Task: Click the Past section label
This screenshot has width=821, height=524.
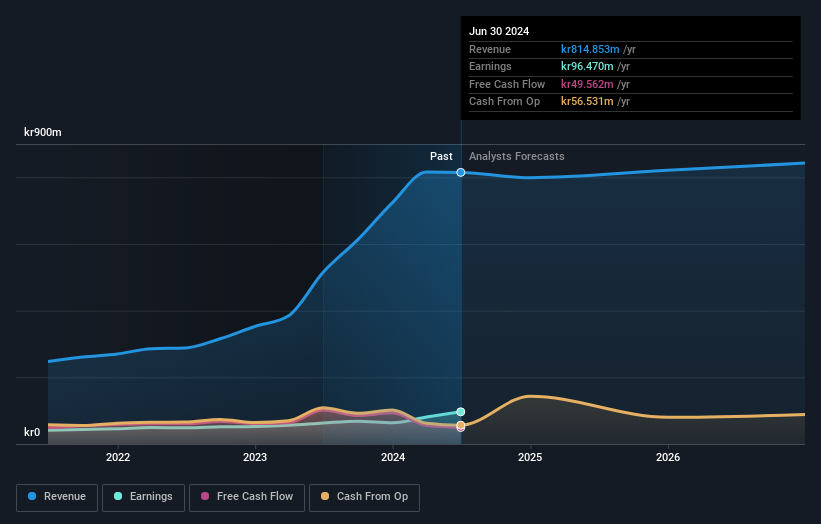Action: point(441,156)
